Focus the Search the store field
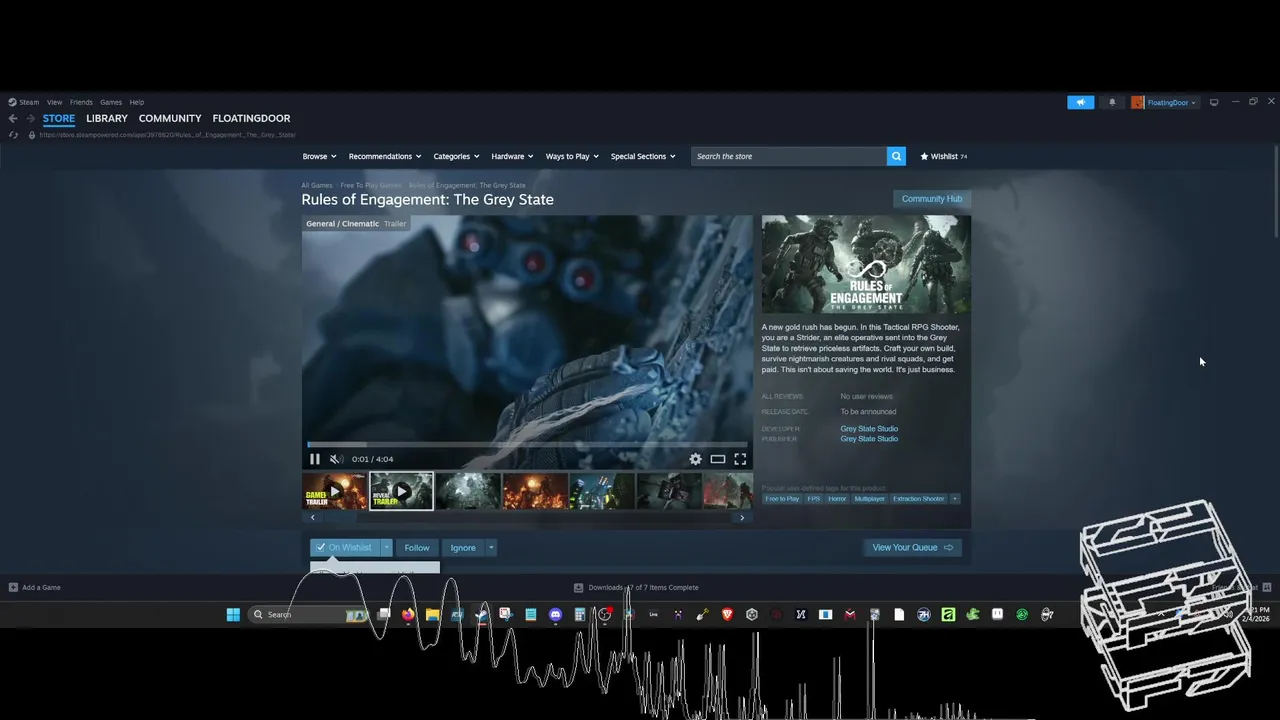The width and height of the screenshot is (1280, 720). click(x=789, y=156)
